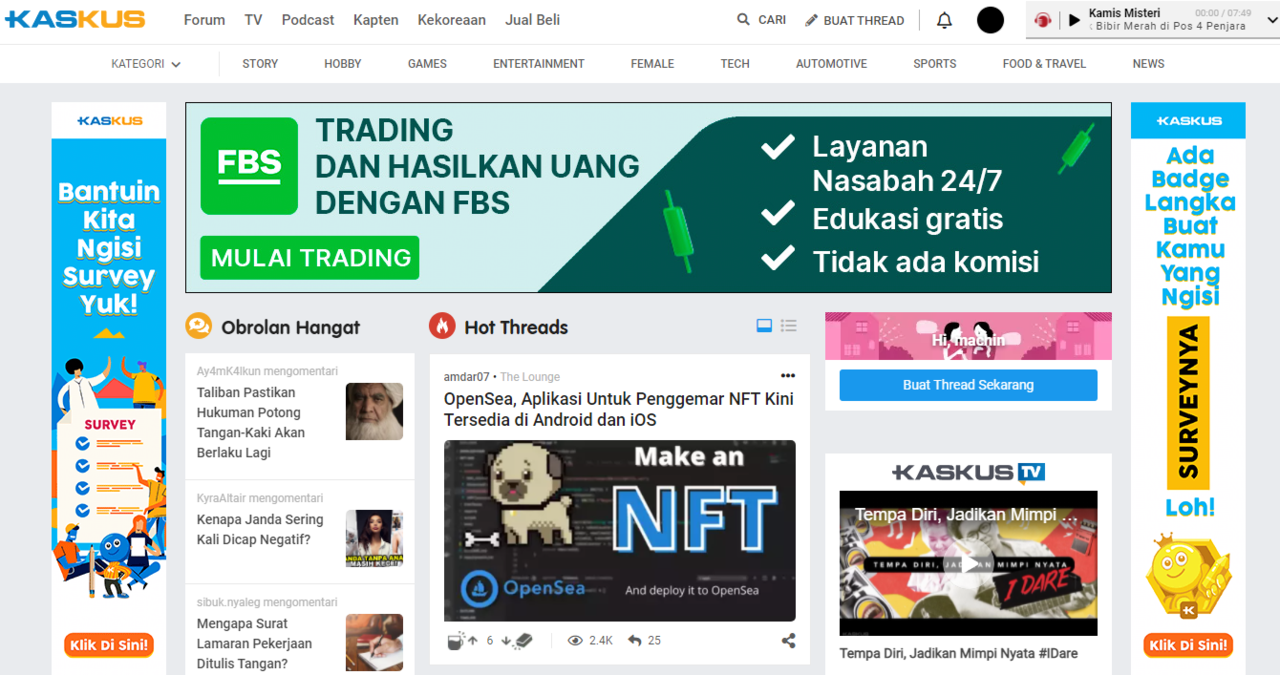Open The Lounge forum link
The image size is (1280, 675).
click(530, 377)
